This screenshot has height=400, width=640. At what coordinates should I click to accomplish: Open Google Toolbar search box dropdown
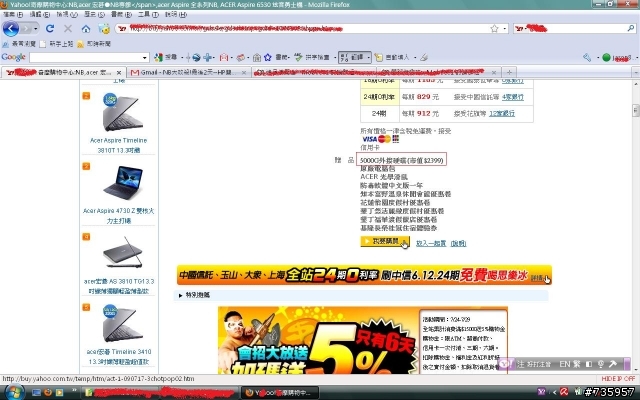click(x=144, y=58)
